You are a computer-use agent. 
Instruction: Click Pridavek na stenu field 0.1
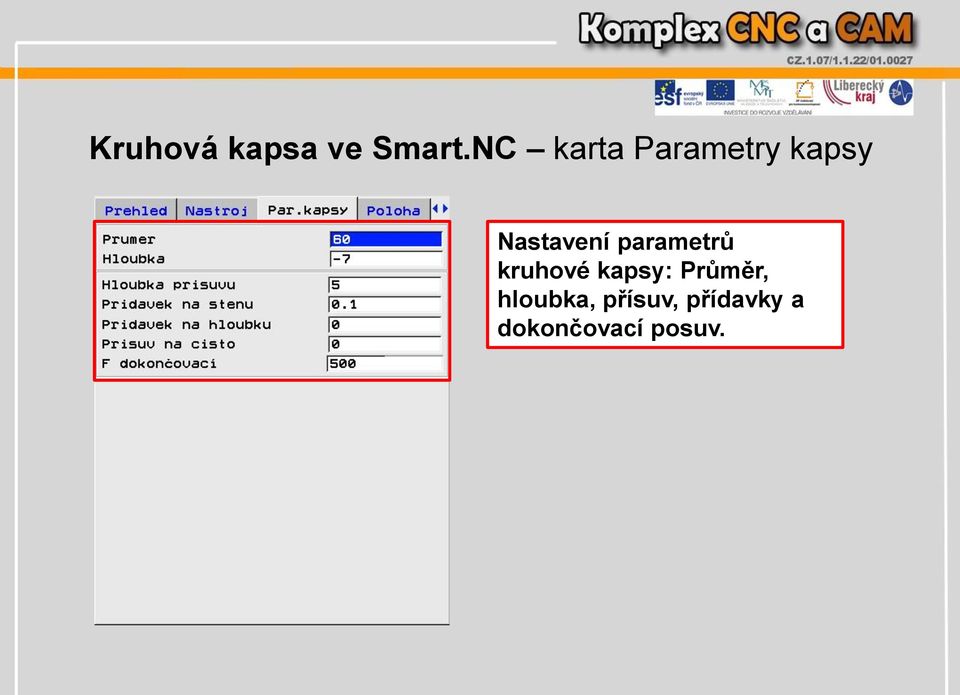point(385,304)
